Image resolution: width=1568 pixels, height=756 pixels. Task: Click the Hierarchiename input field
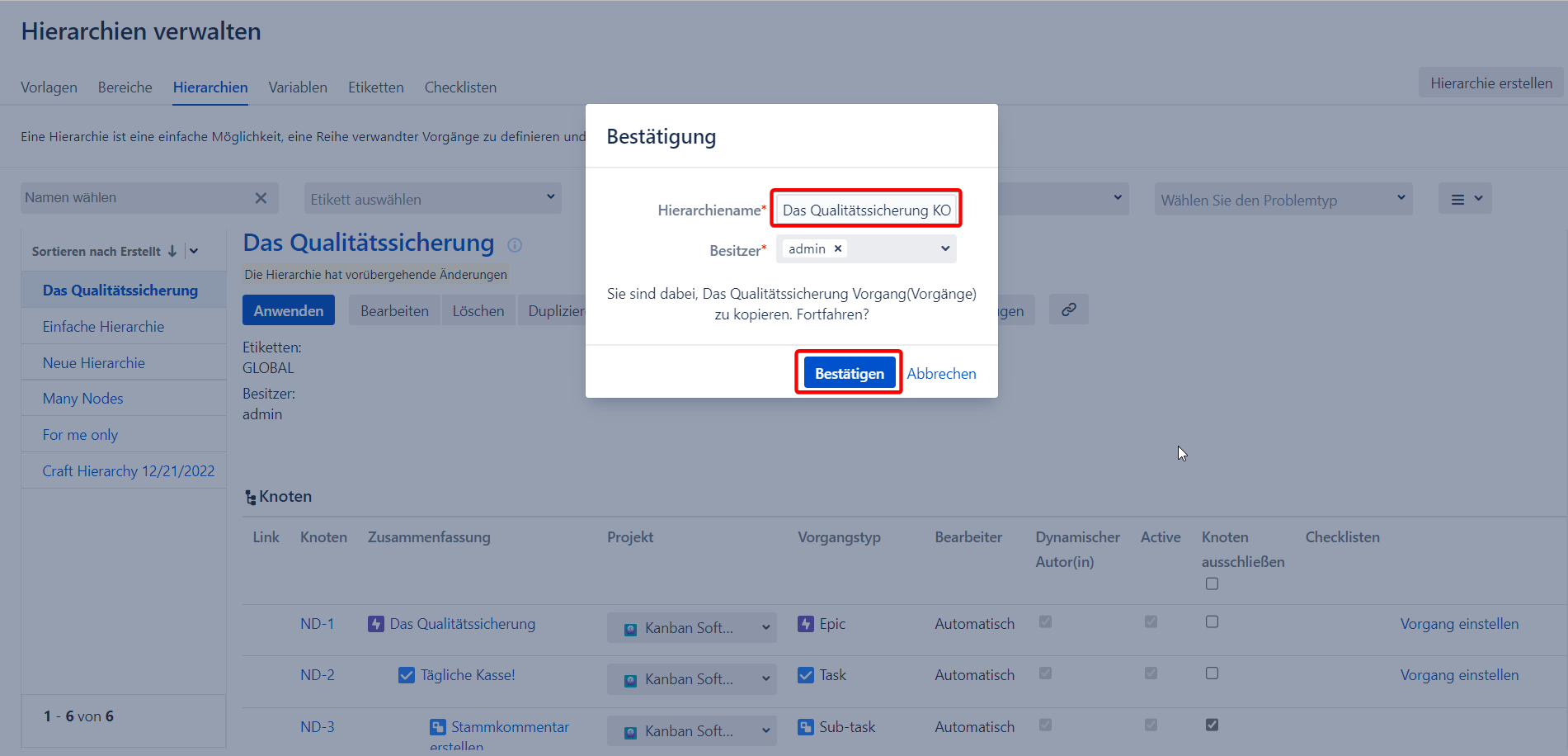[865, 210]
